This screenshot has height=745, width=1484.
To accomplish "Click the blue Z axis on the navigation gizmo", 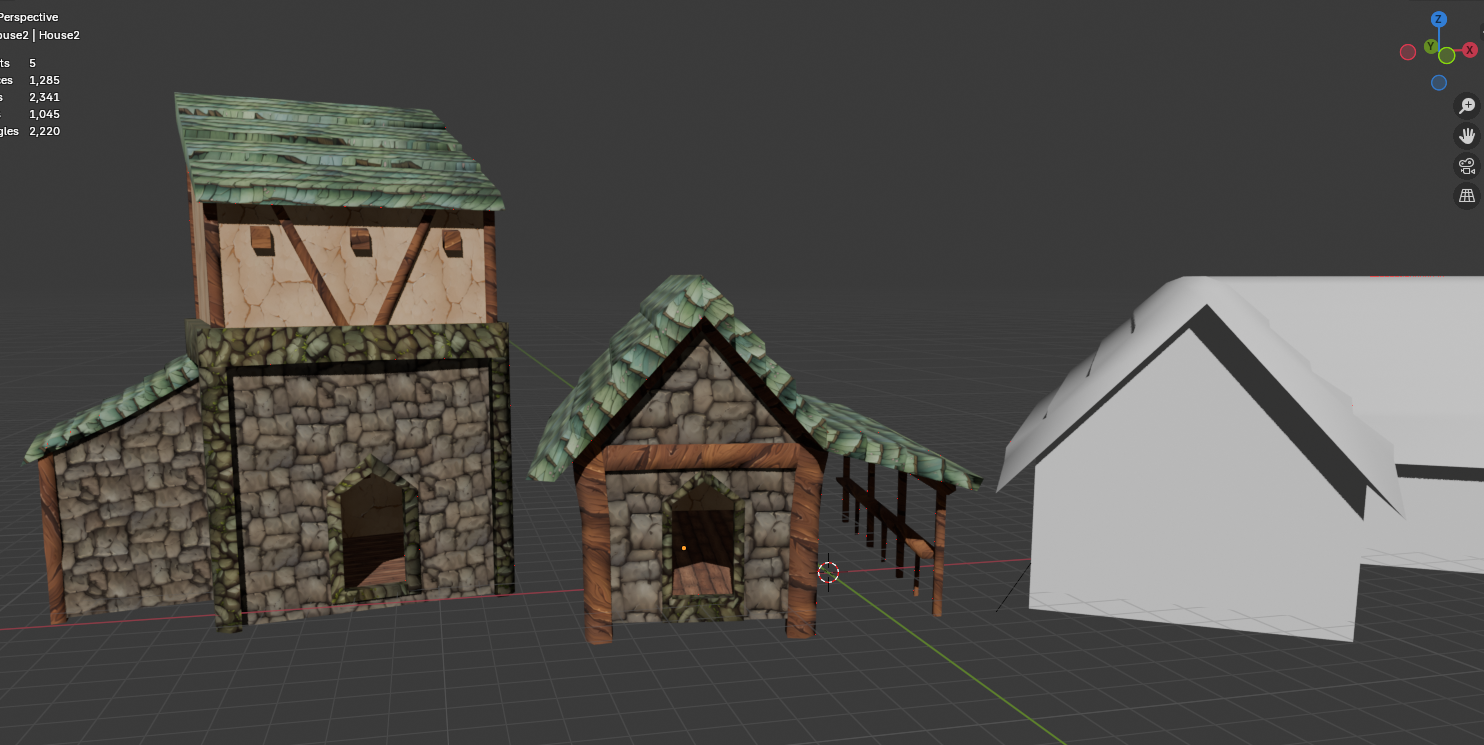I will click(1438, 19).
